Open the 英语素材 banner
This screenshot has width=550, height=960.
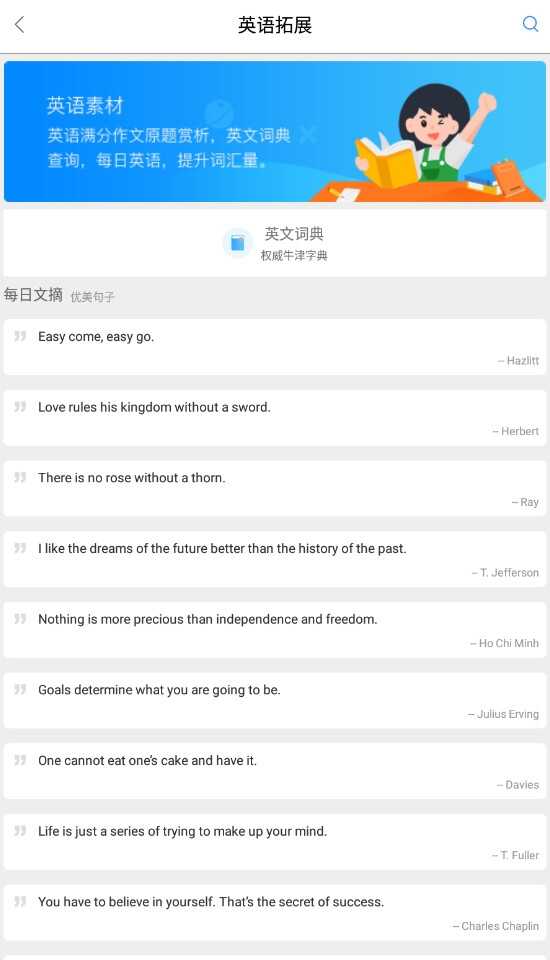click(275, 131)
